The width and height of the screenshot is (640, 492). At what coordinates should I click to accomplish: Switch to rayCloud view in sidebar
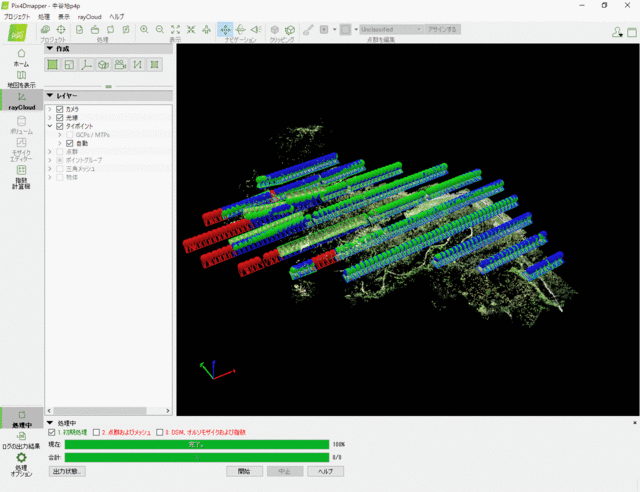coord(22,101)
